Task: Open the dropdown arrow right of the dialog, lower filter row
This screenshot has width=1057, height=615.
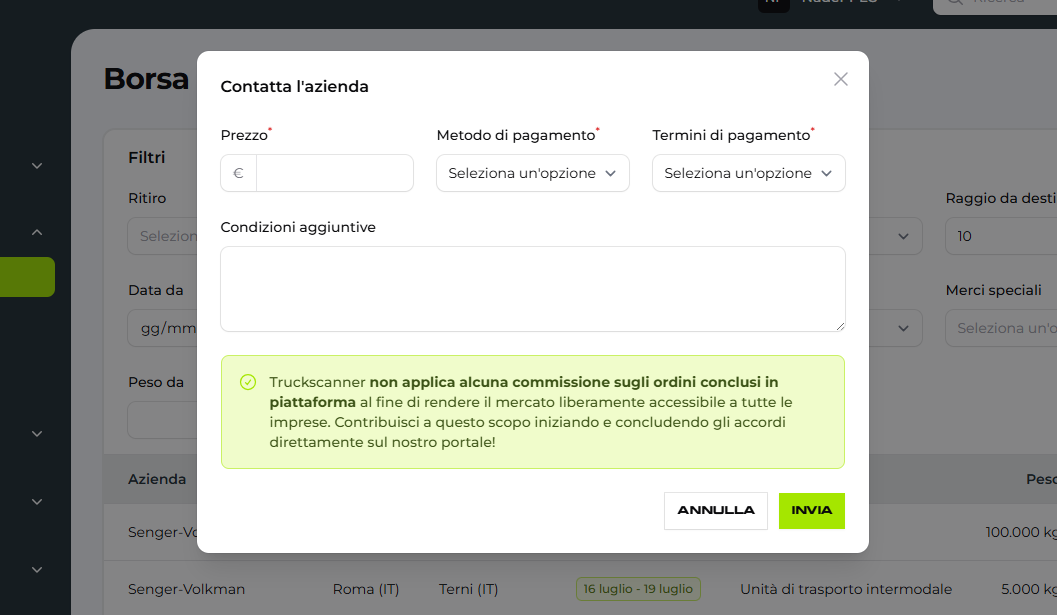Action: (903, 328)
